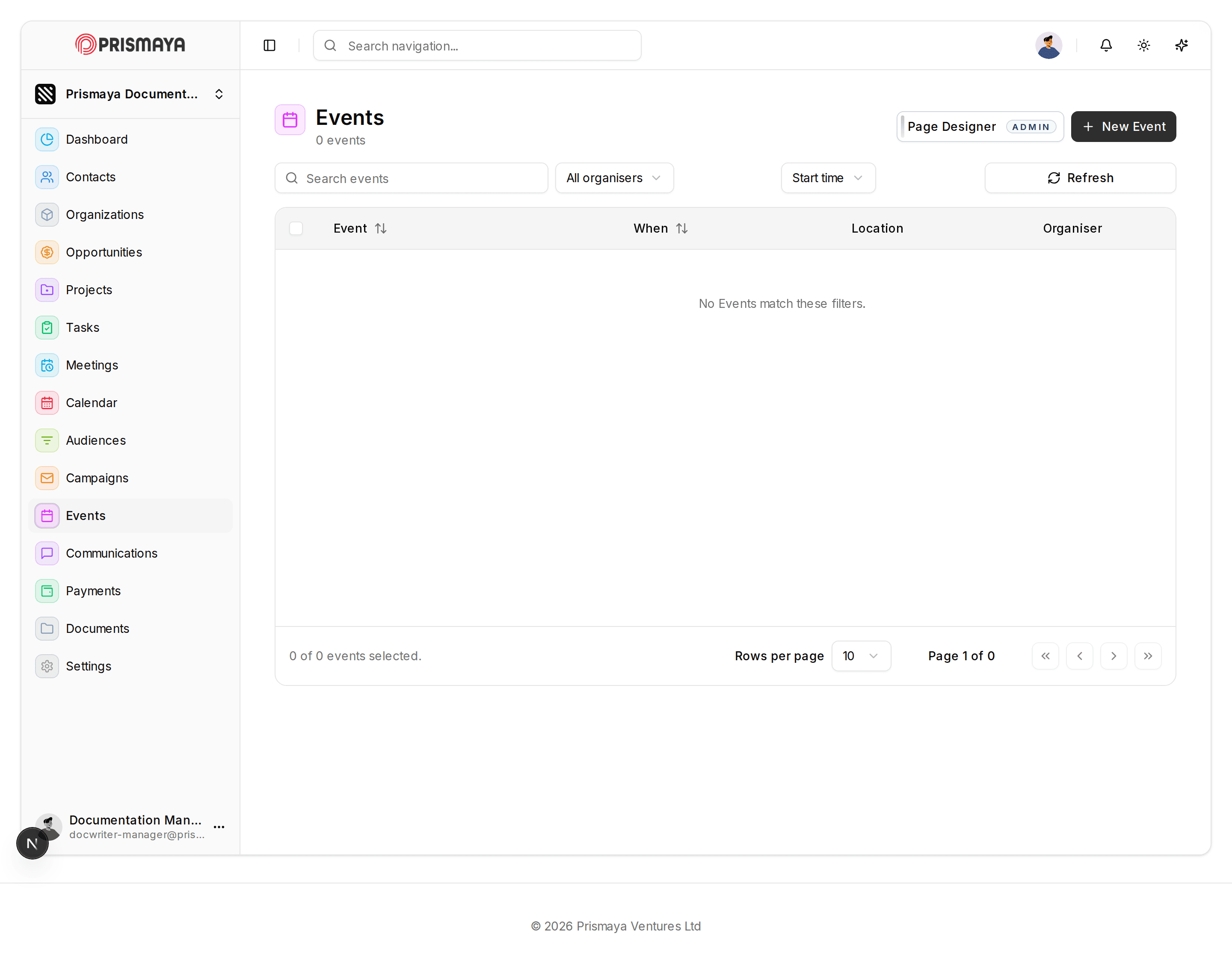Click the Prismaya logo
1232x969 pixels.
(130, 44)
